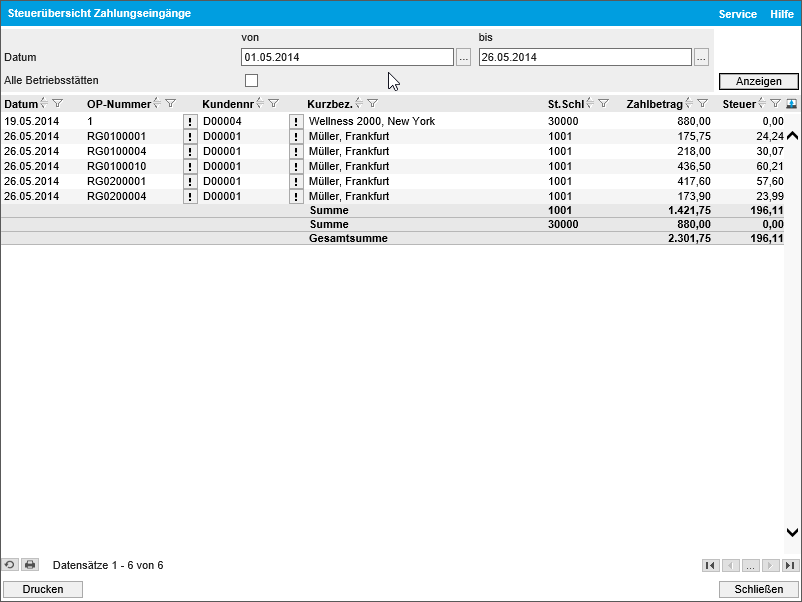Filter the OP-Nummer column
The image size is (802, 602).
point(171,104)
